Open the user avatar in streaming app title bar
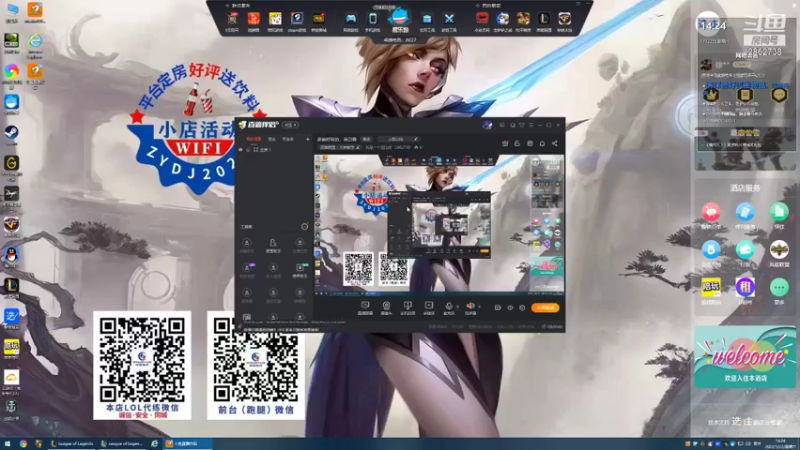This screenshot has width=800, height=450. 487,125
